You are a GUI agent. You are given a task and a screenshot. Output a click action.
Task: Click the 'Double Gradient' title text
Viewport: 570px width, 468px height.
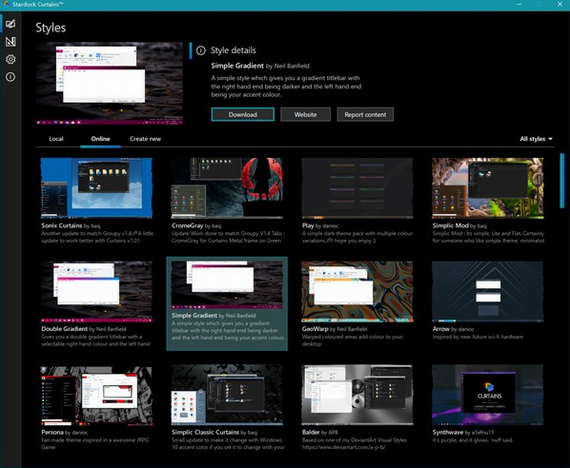click(x=64, y=329)
